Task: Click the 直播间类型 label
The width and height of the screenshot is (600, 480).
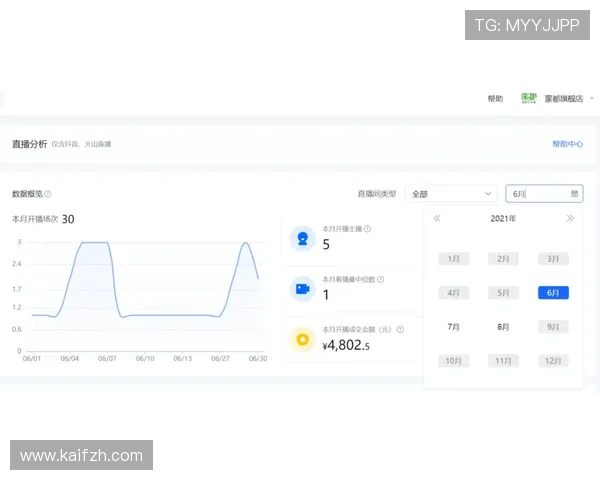Action: 377,194
